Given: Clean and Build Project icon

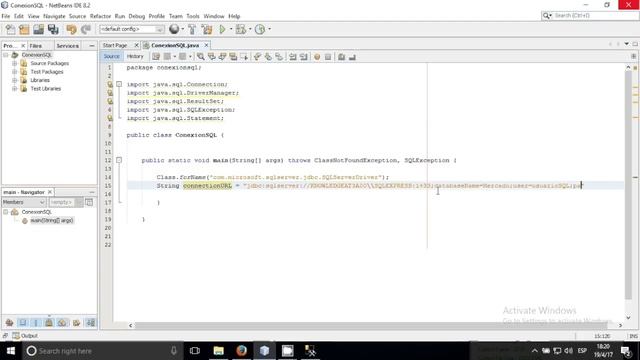Looking at the screenshot, I should click(207, 29).
